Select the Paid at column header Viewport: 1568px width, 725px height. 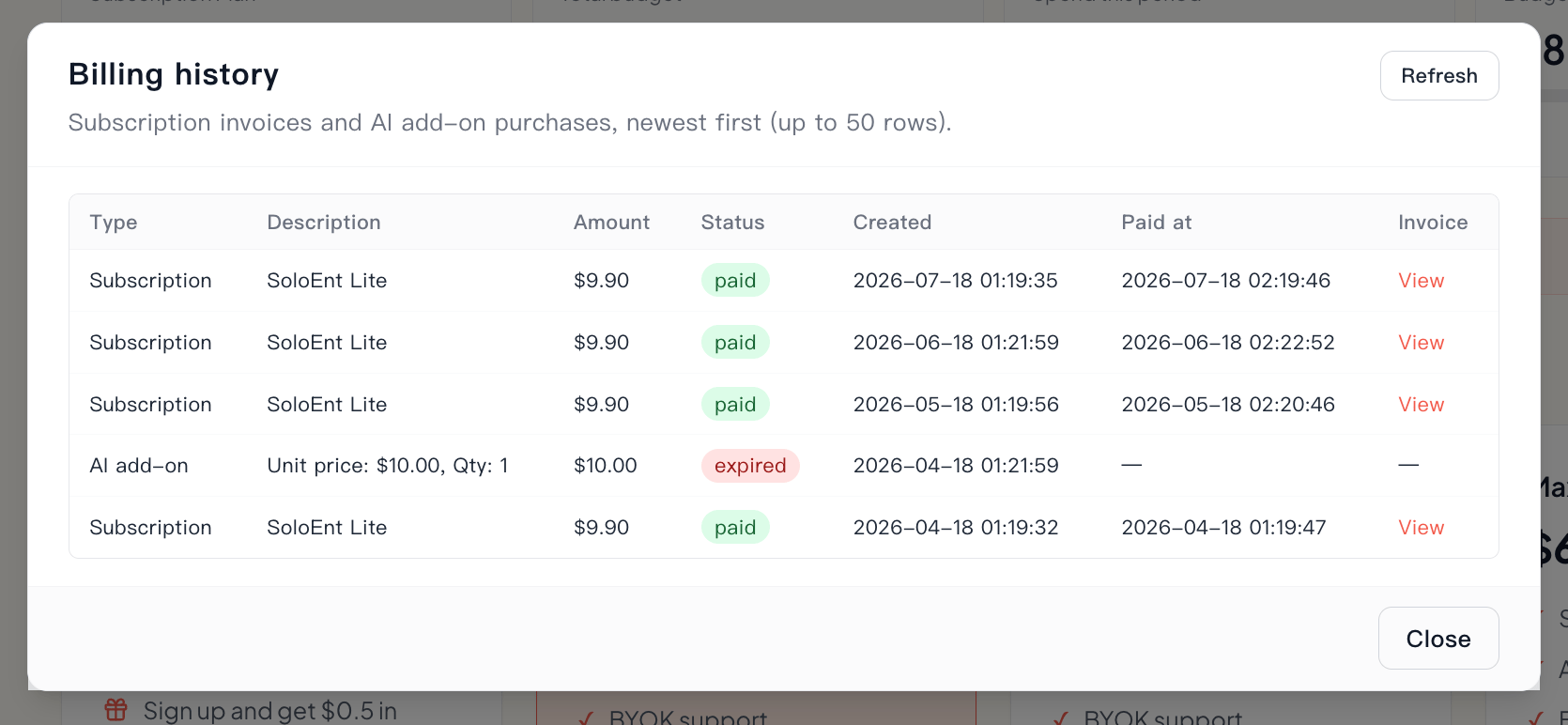[x=1156, y=223]
